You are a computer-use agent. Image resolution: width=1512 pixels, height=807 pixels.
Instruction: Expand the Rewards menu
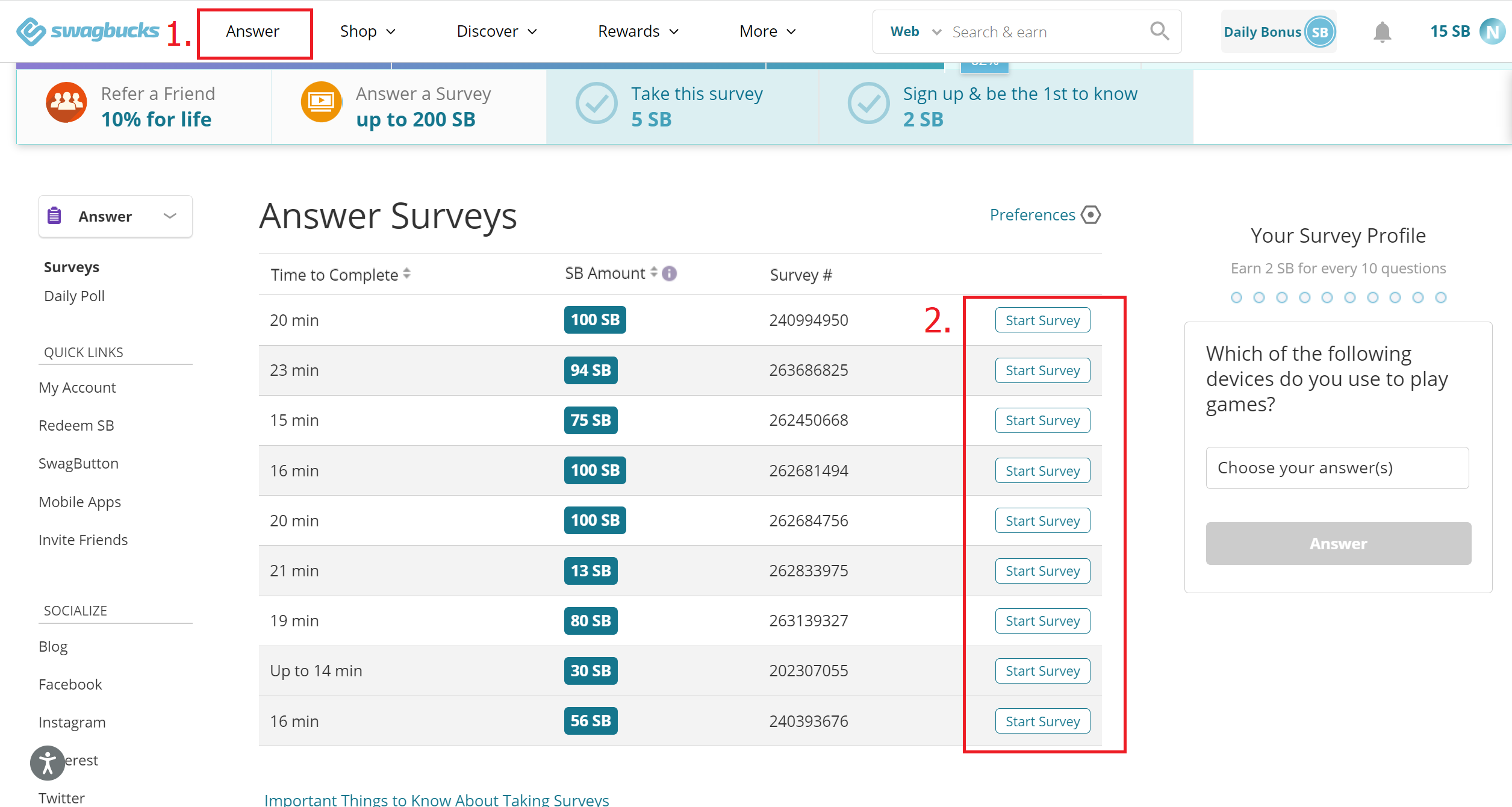[x=638, y=31]
